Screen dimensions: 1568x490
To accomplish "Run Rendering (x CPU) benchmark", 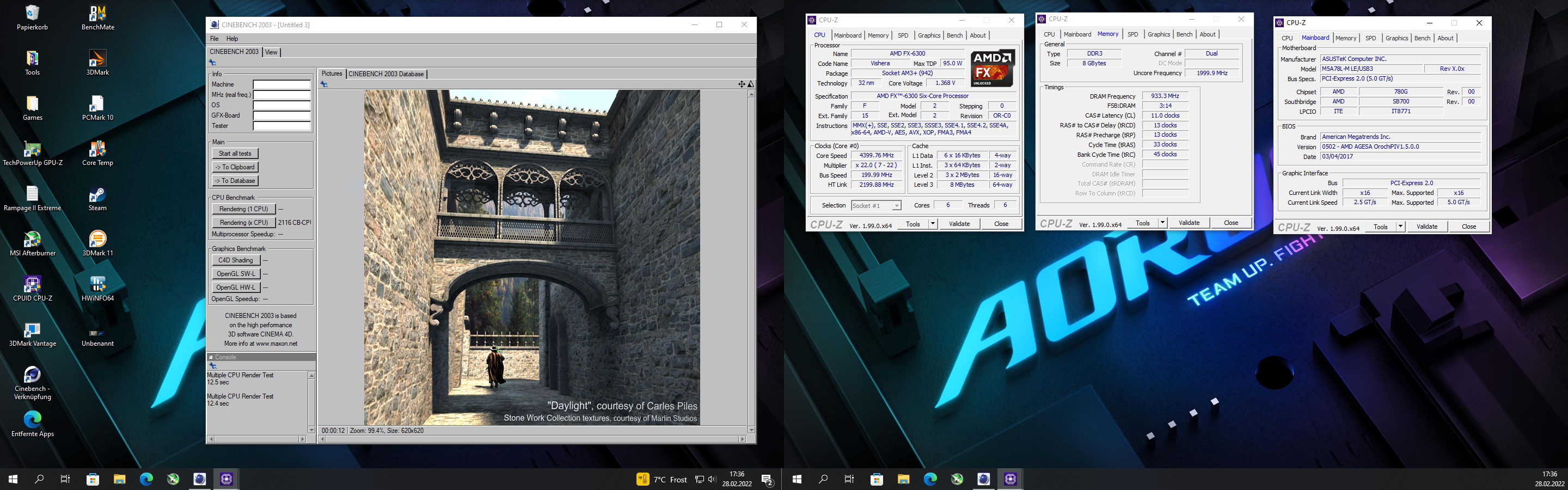I will click(243, 223).
